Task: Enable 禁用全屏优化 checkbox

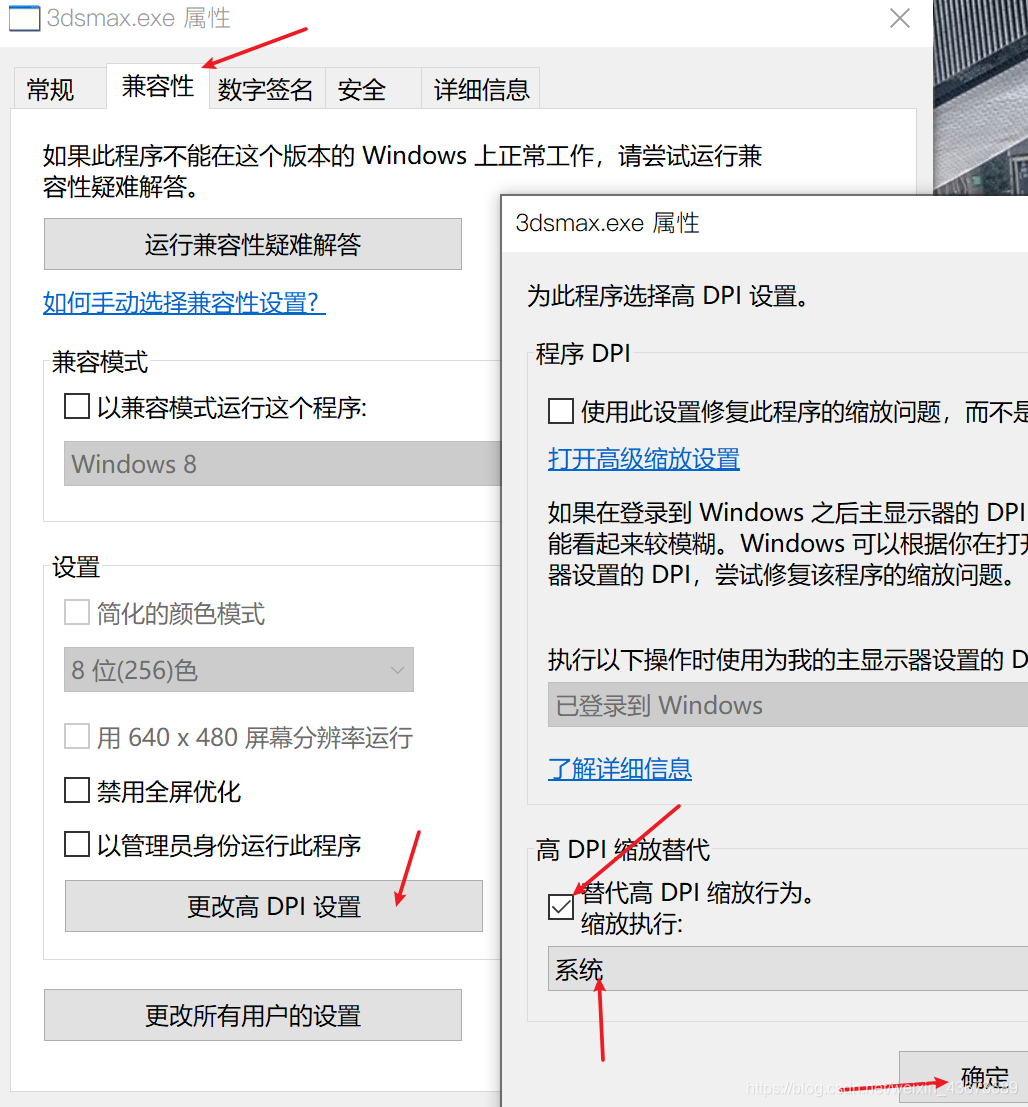Action: [77, 791]
